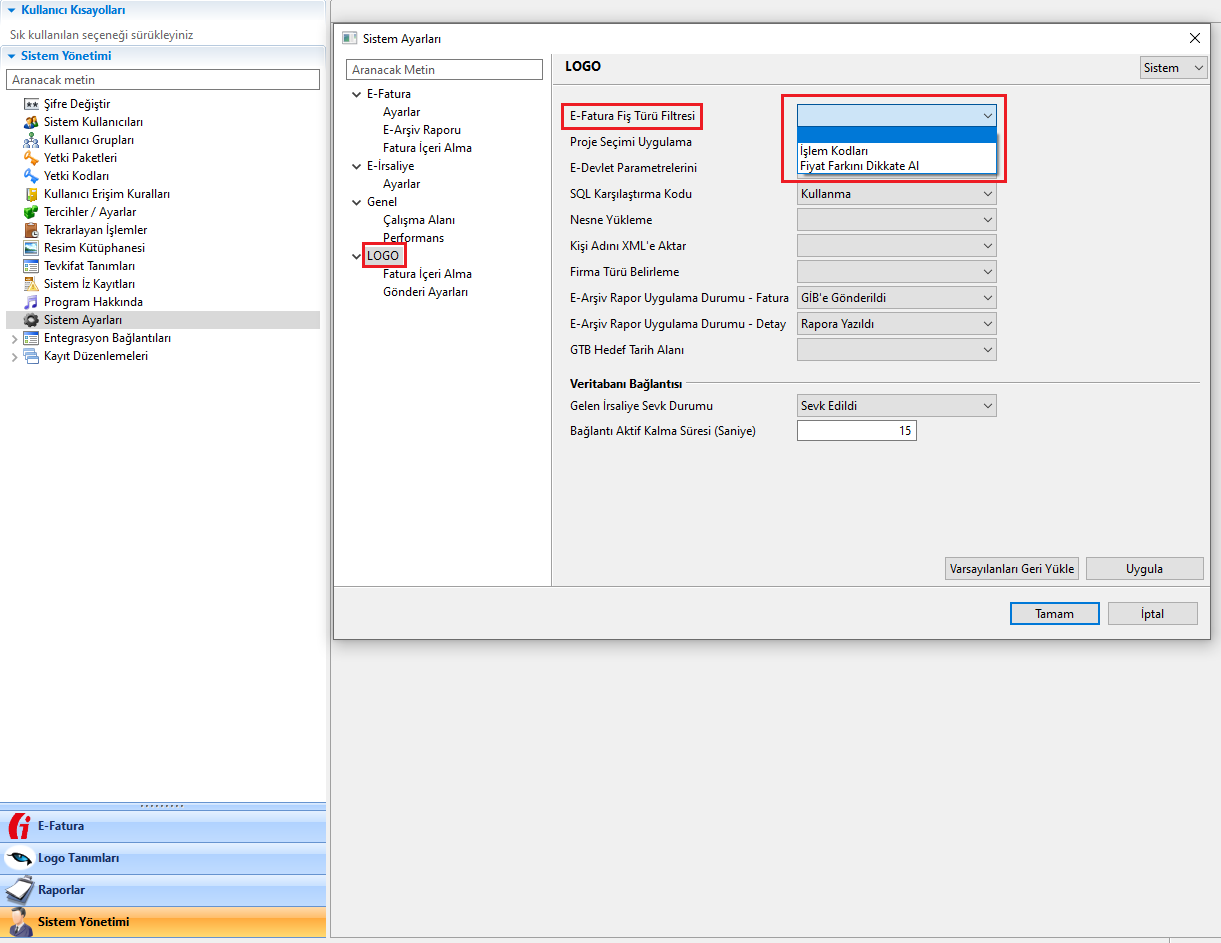Viewport: 1221px width, 943px height.
Task: Select Fatura İçeri Alma under E-Fatura
Action: [427, 148]
